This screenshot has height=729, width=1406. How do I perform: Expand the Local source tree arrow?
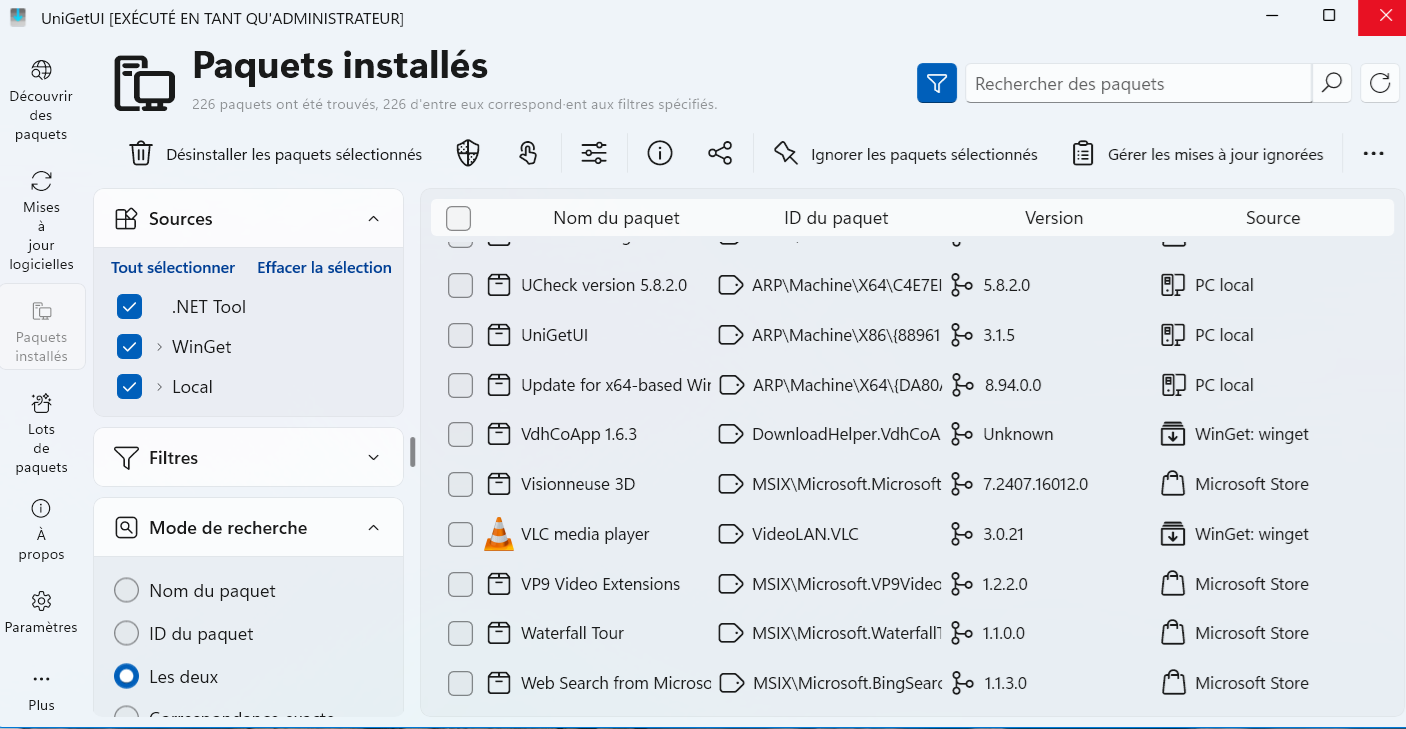coord(160,387)
